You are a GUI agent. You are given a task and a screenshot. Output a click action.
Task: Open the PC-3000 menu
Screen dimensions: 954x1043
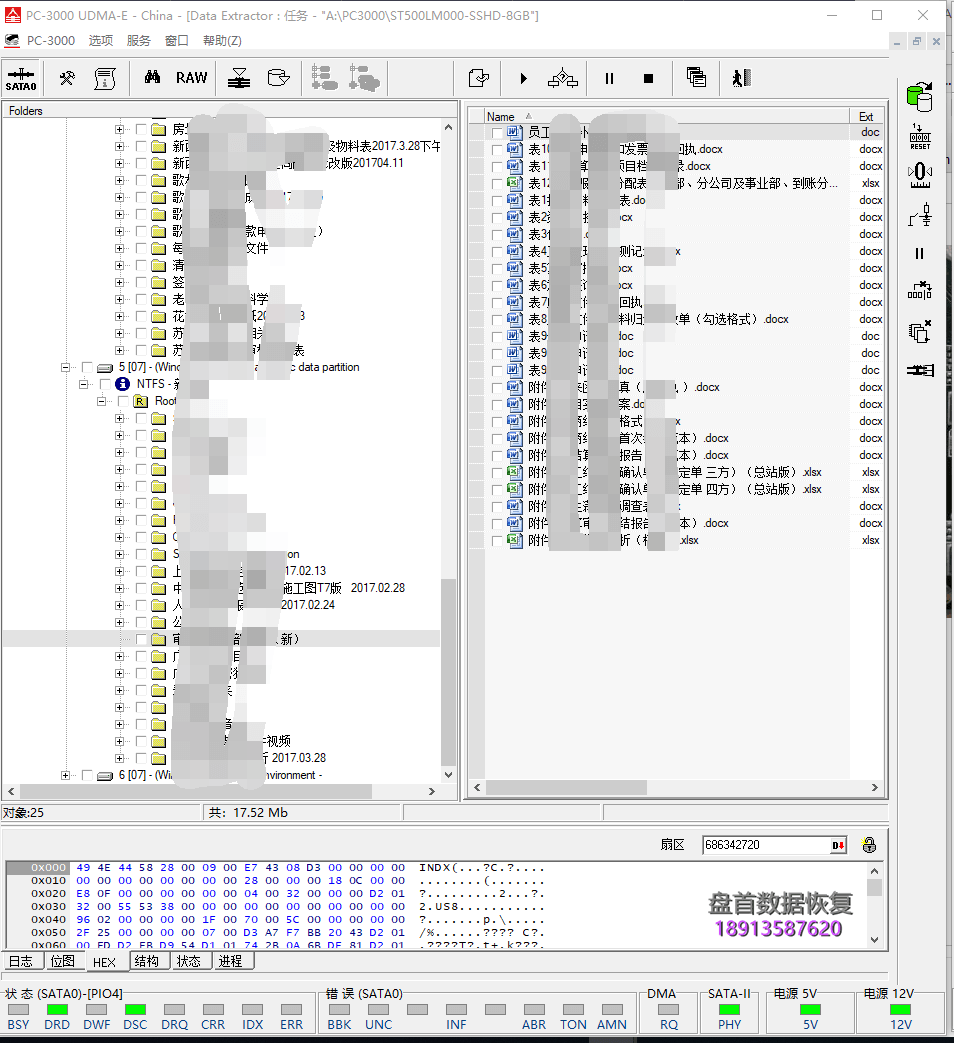[51, 41]
